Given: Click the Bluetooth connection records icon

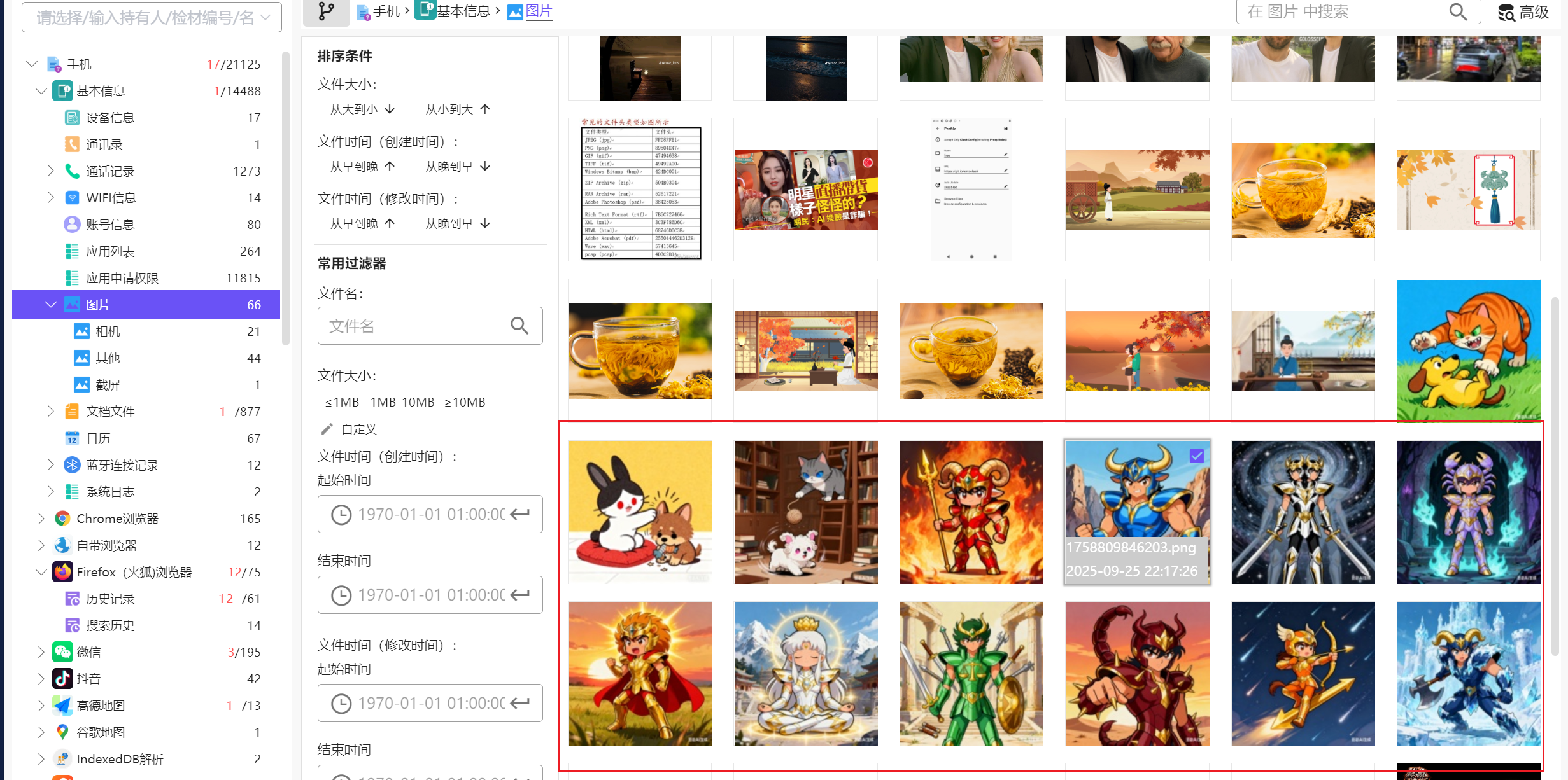Looking at the screenshot, I should 72,465.
